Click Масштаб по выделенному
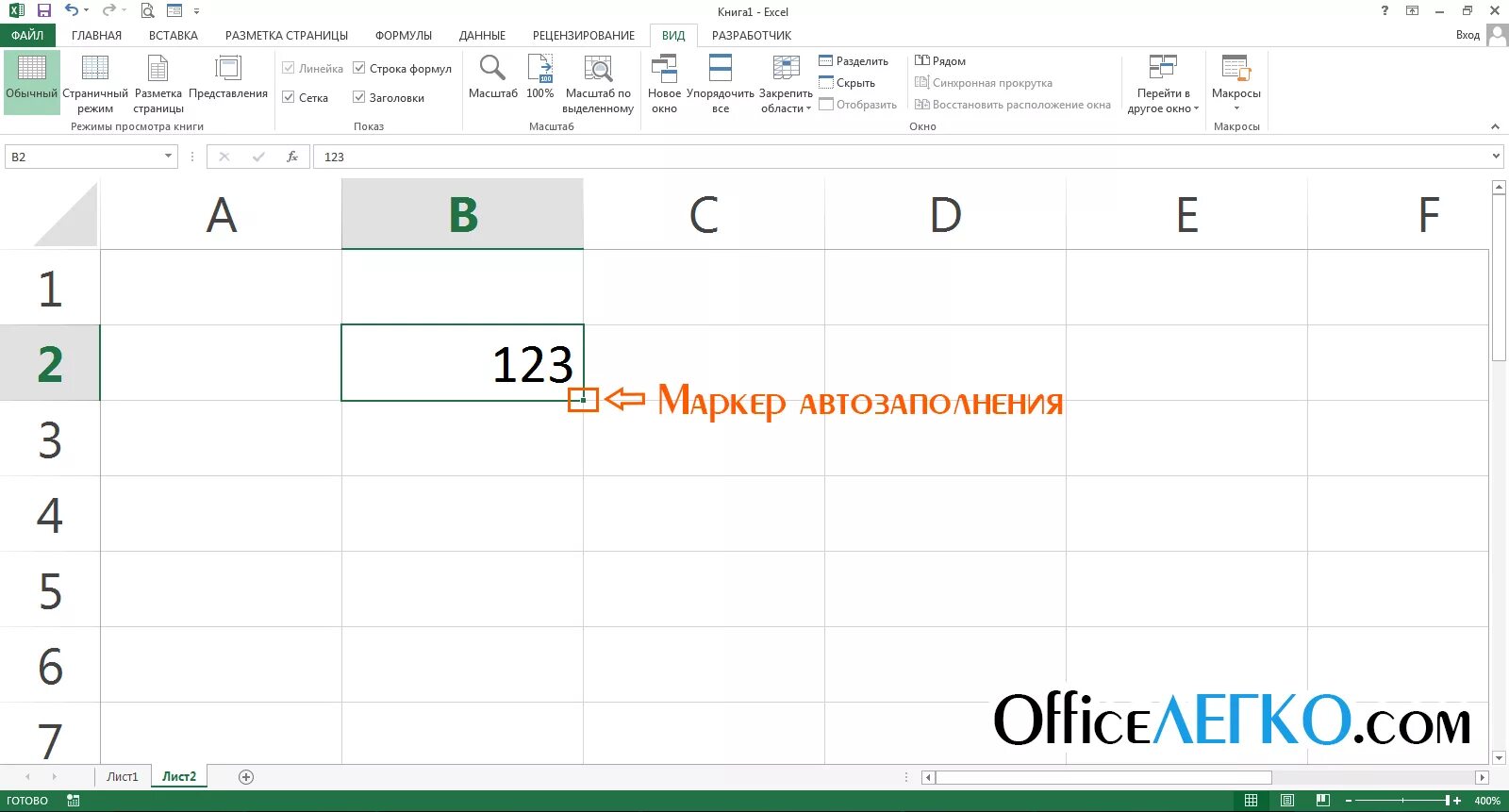 [x=598, y=84]
